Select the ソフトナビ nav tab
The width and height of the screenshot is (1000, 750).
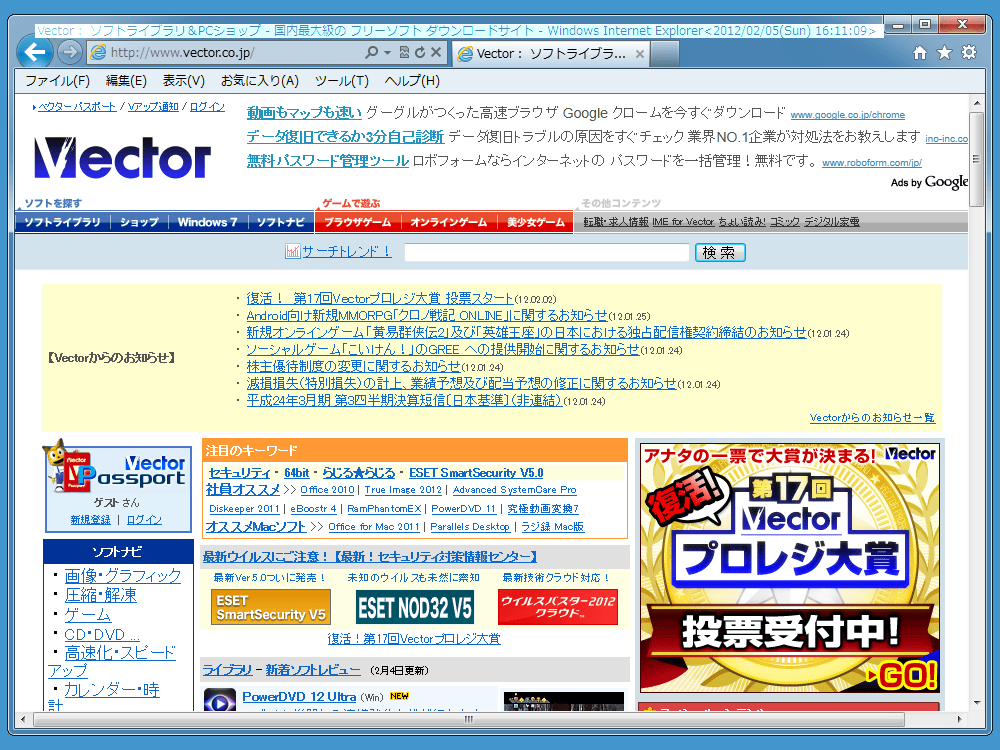(x=281, y=222)
